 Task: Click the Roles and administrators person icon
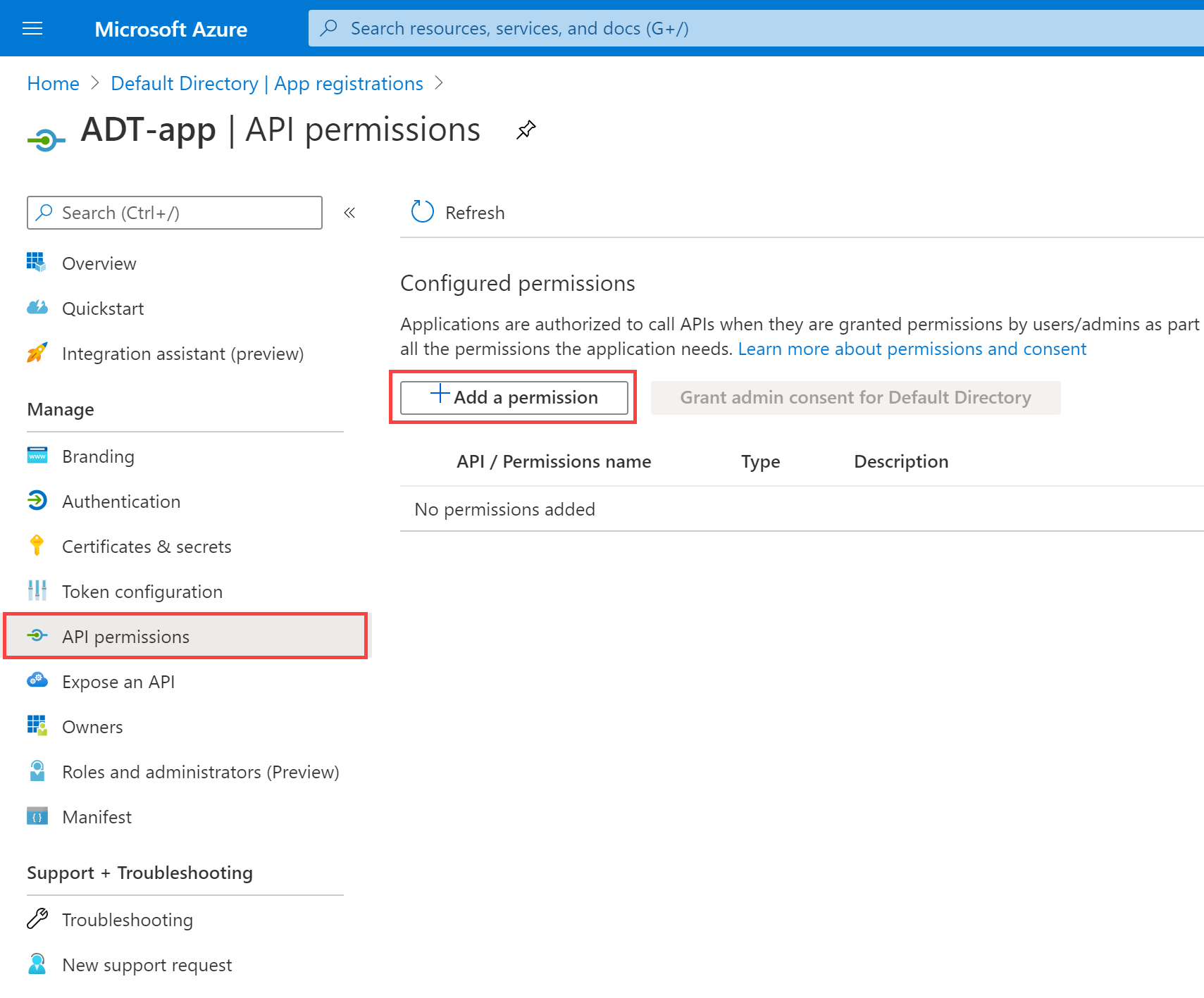click(x=37, y=771)
